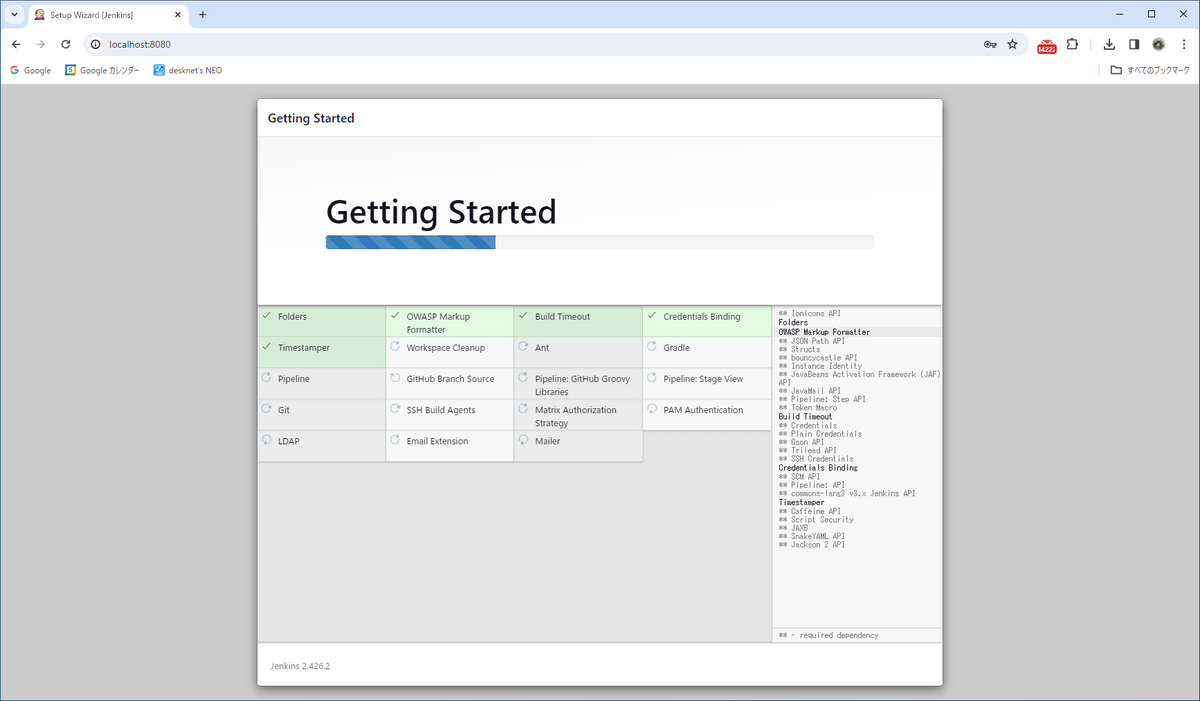The height and width of the screenshot is (701, 1200).
Task: Click the spinner icon beside Gradle
Action: [652, 347]
